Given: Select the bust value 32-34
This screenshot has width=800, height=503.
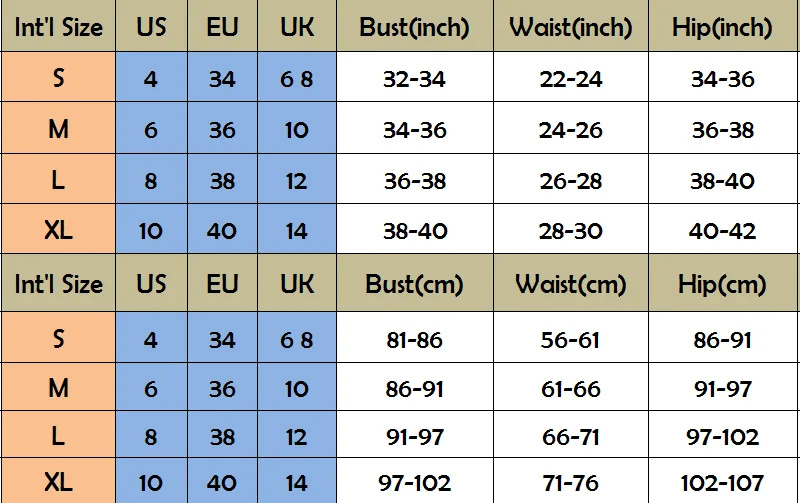Looking at the screenshot, I should tap(414, 79).
